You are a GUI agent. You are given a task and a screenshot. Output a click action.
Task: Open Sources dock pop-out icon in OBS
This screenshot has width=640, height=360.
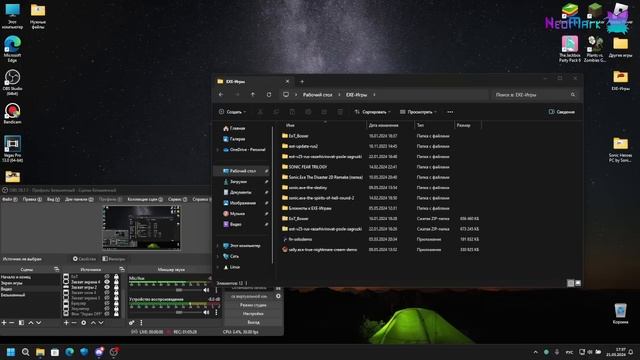point(122,269)
